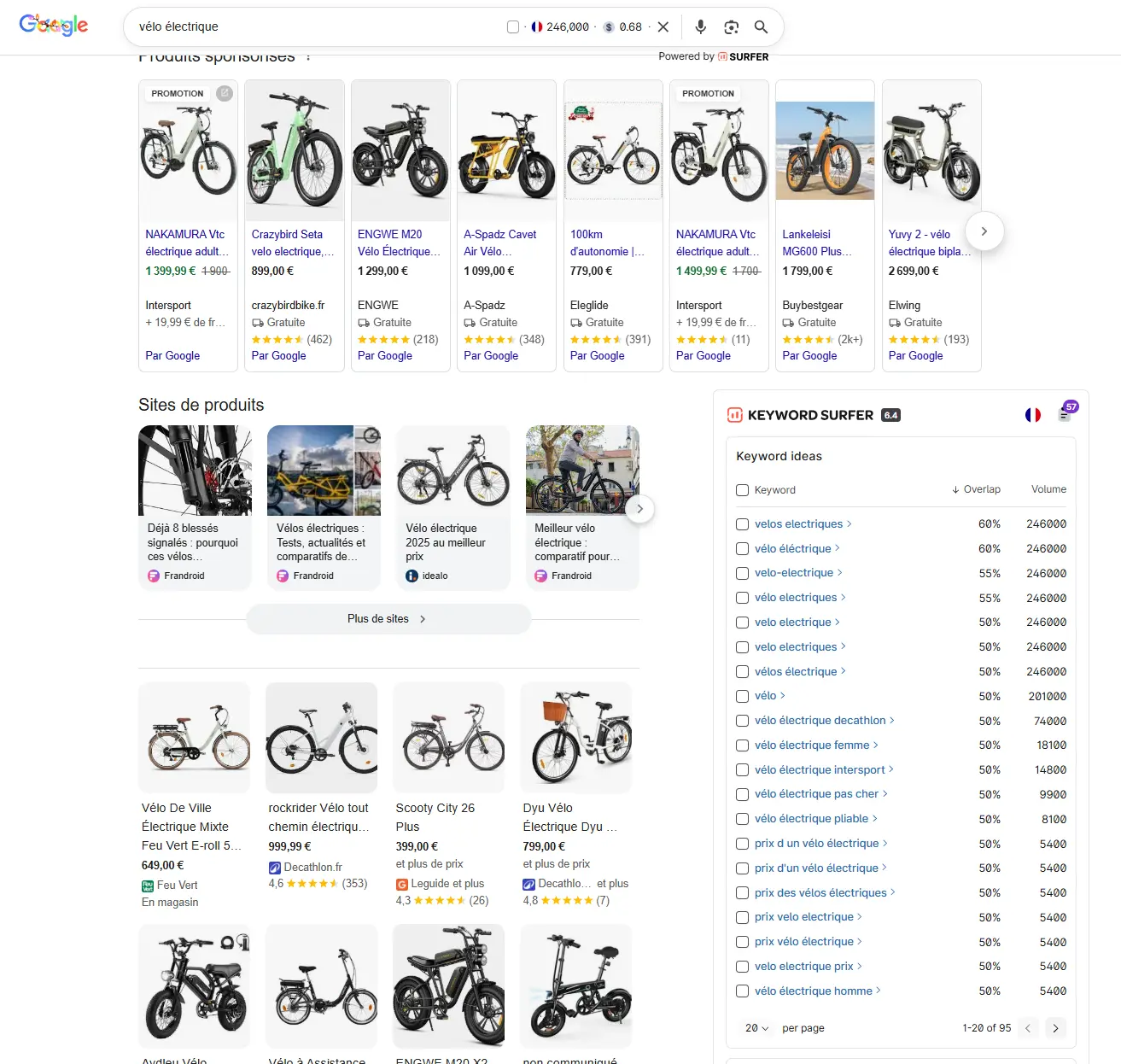Check the 'vélo électrique decathlon' keyword
1121x1064 pixels.
coord(742,721)
